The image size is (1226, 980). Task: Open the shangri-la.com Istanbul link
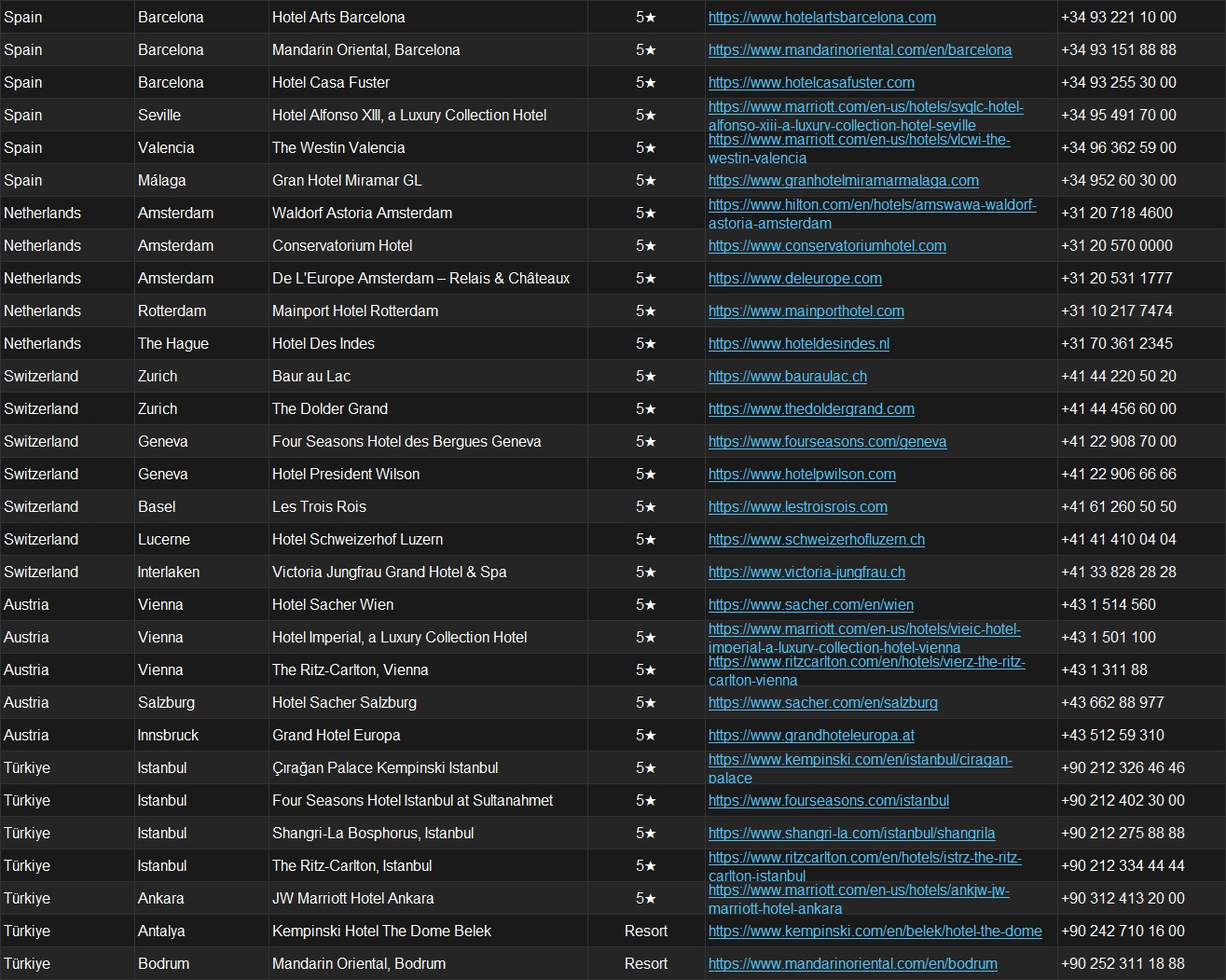pos(851,833)
